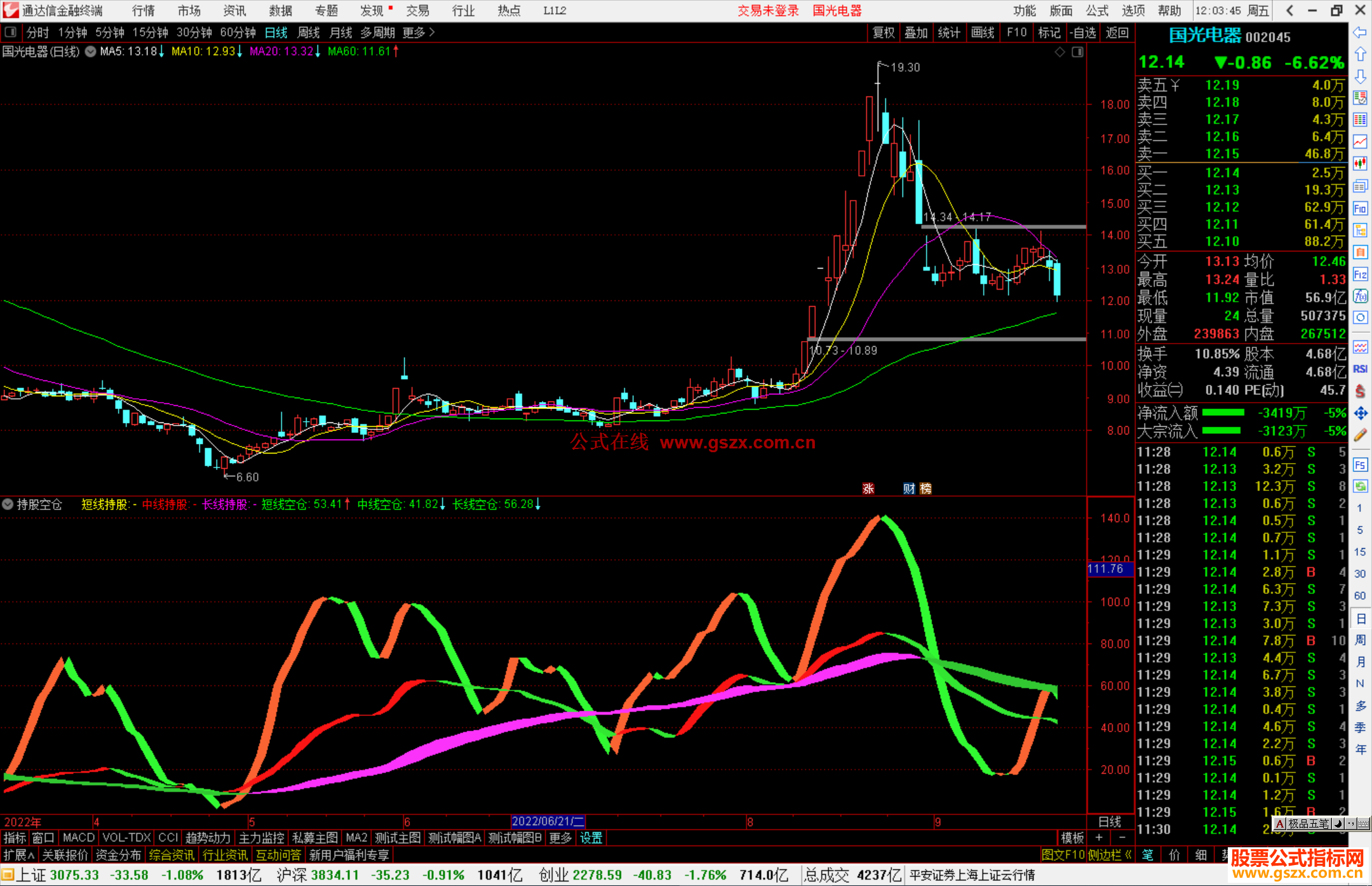This screenshot has height=886, width=1372.
Task: Open the intraday line chart icon
Action: tap(1360, 142)
